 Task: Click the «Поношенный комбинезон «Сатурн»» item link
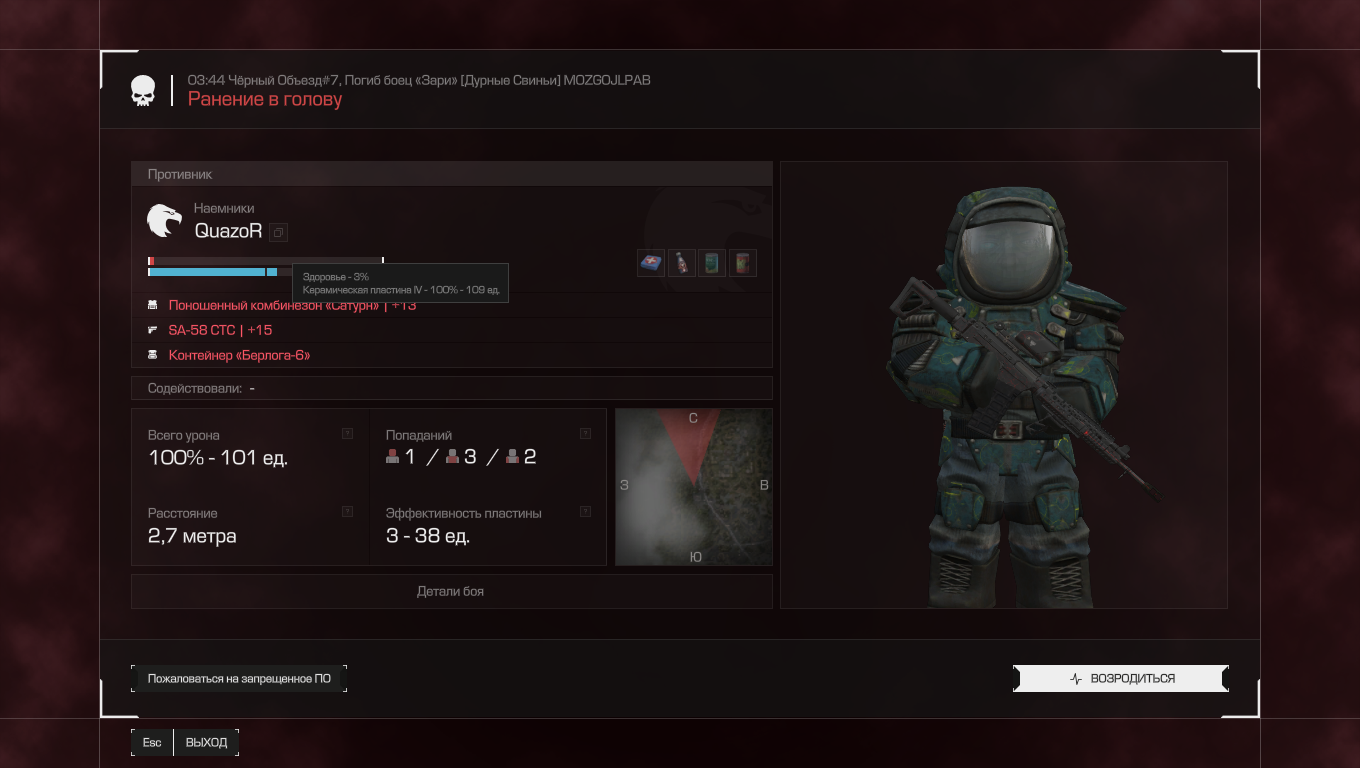pyautogui.click(x=292, y=305)
